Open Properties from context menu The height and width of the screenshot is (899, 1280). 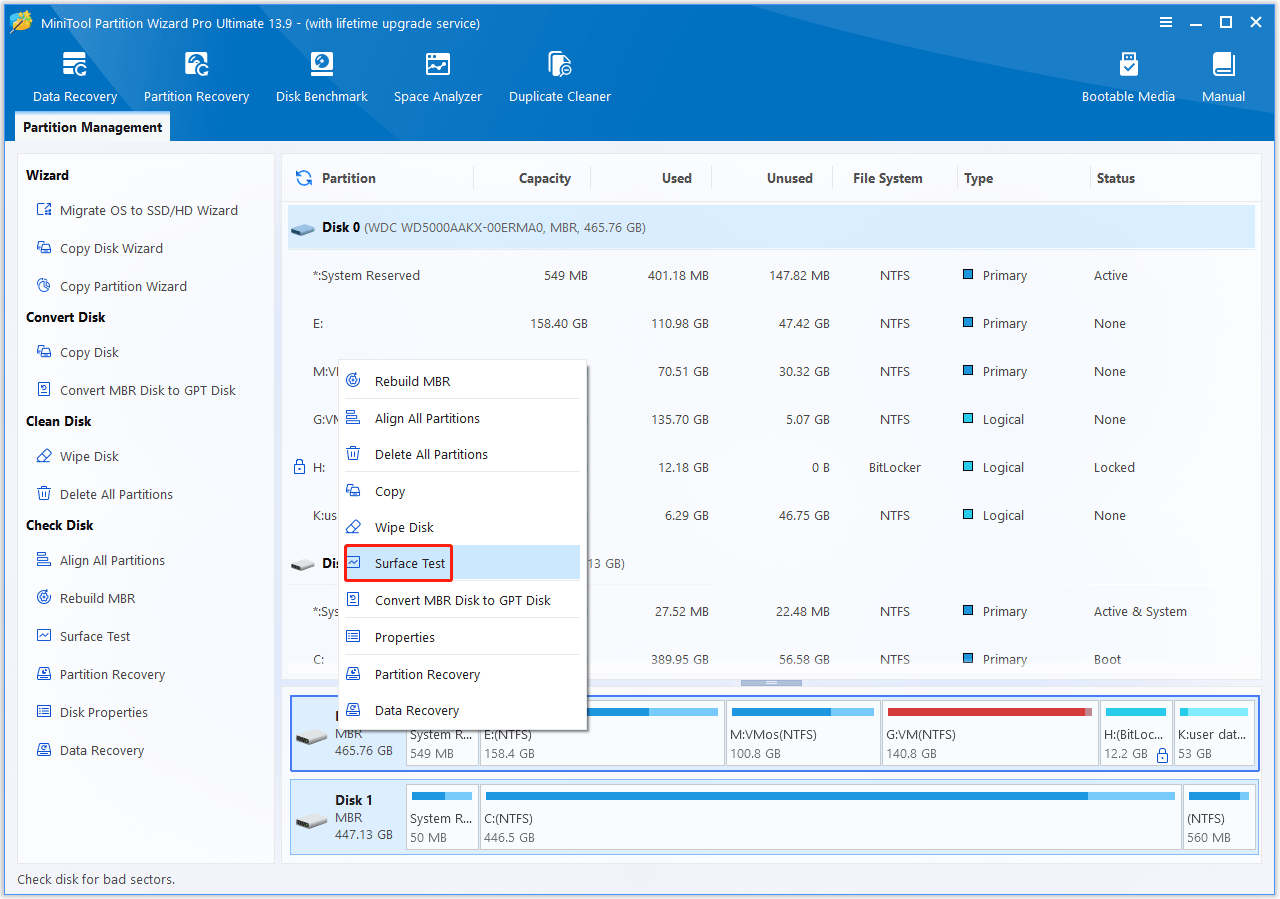[462, 637]
